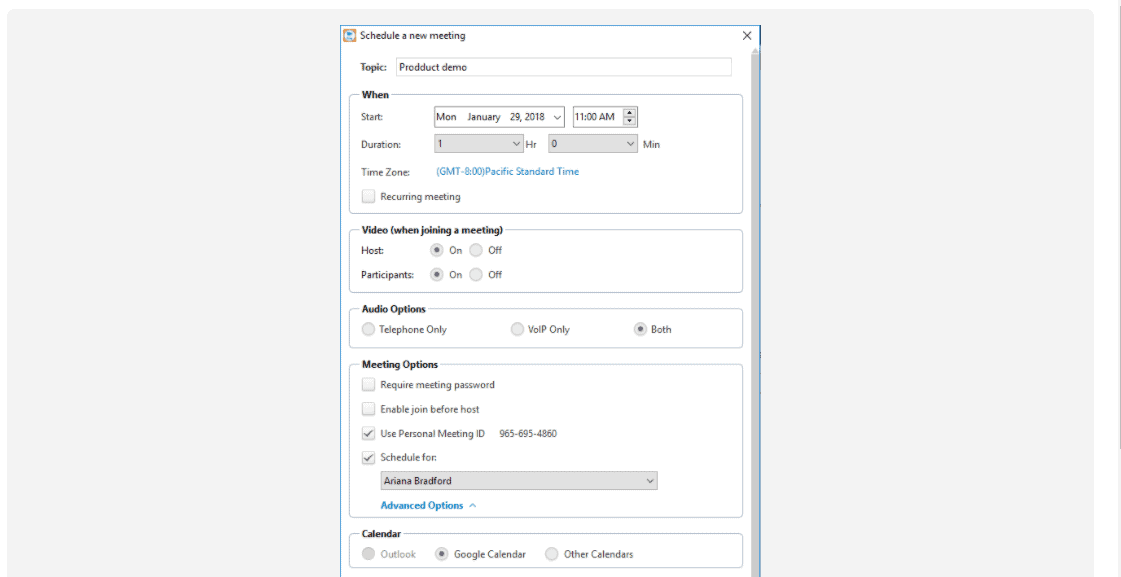
Task: Uncheck the Schedule for checkbox
Action: (x=368, y=458)
